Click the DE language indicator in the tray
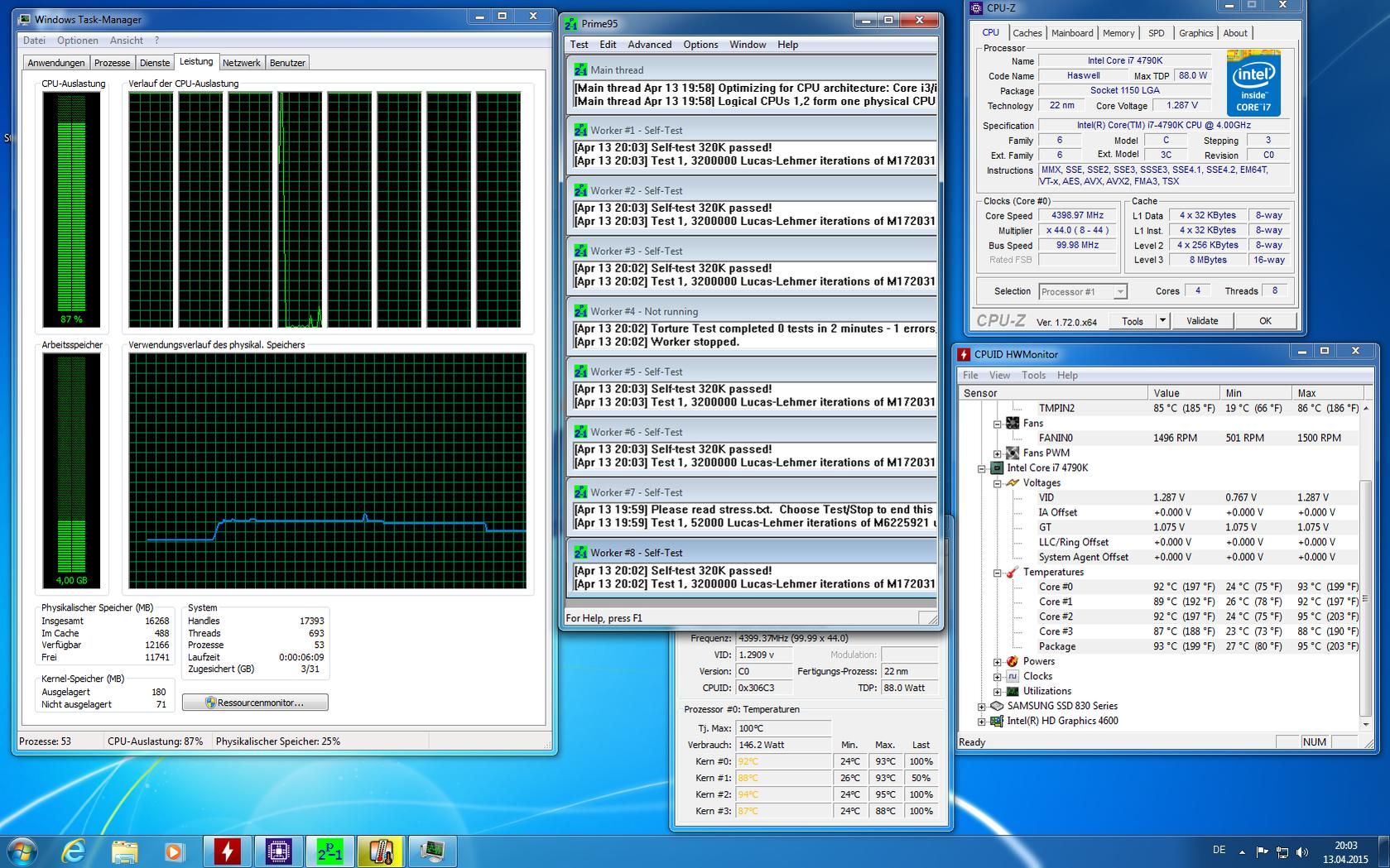This screenshot has width=1390, height=868. [x=1219, y=850]
